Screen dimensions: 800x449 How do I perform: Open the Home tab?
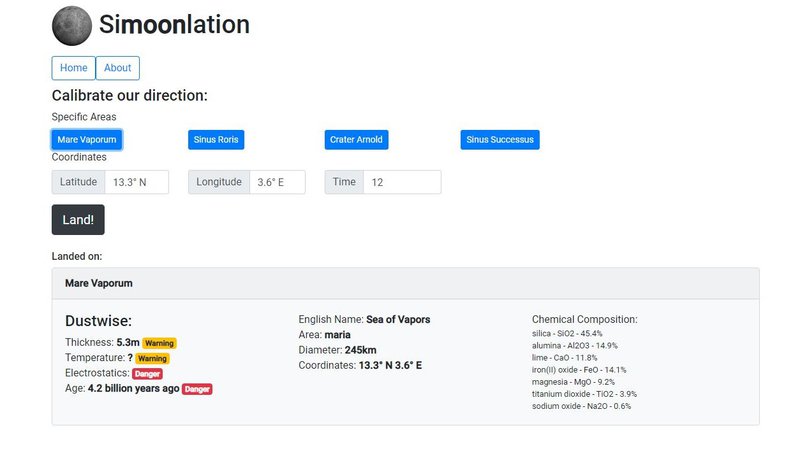pos(73,68)
